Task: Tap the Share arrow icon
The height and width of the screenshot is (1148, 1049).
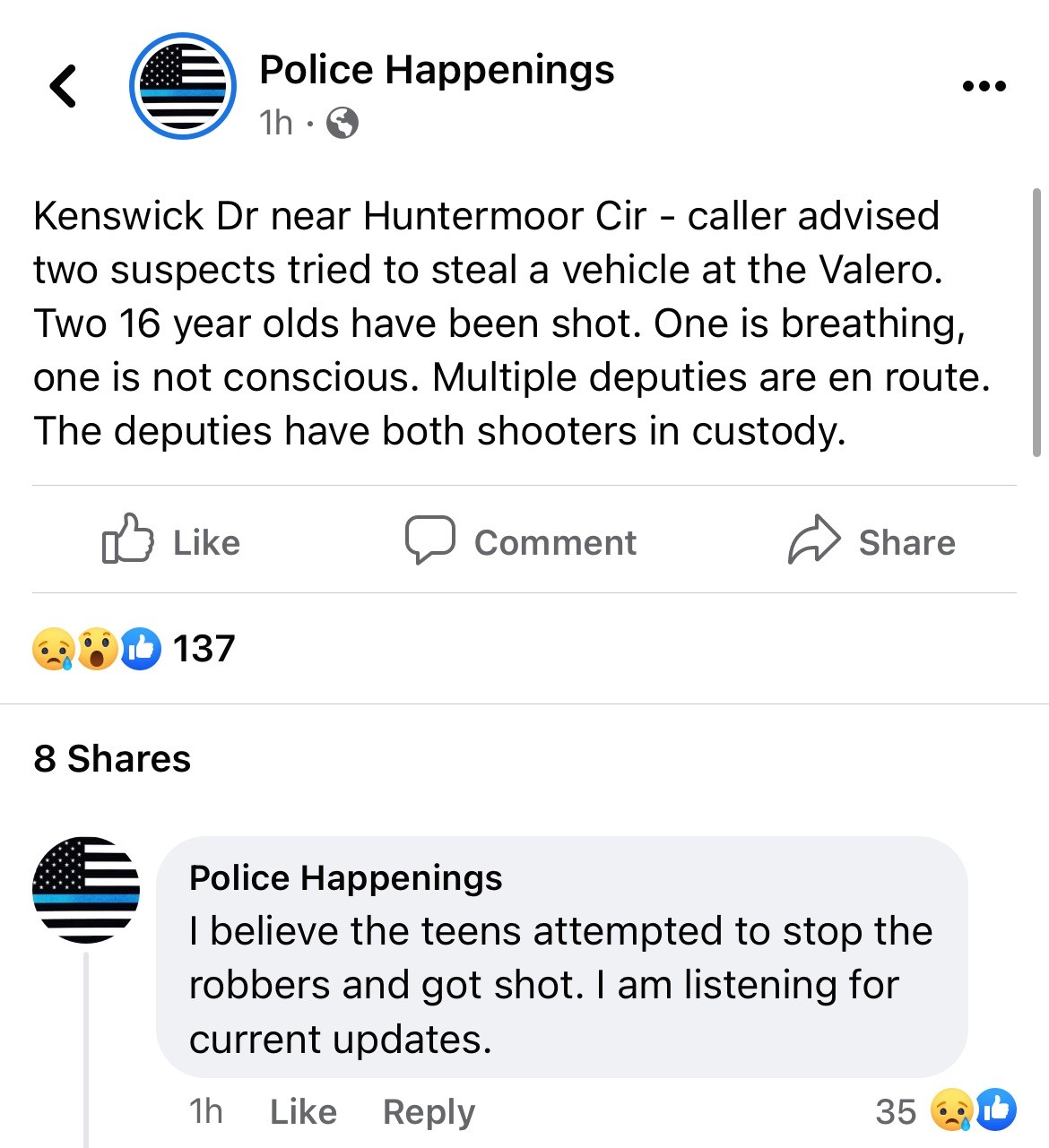Action: click(x=813, y=539)
